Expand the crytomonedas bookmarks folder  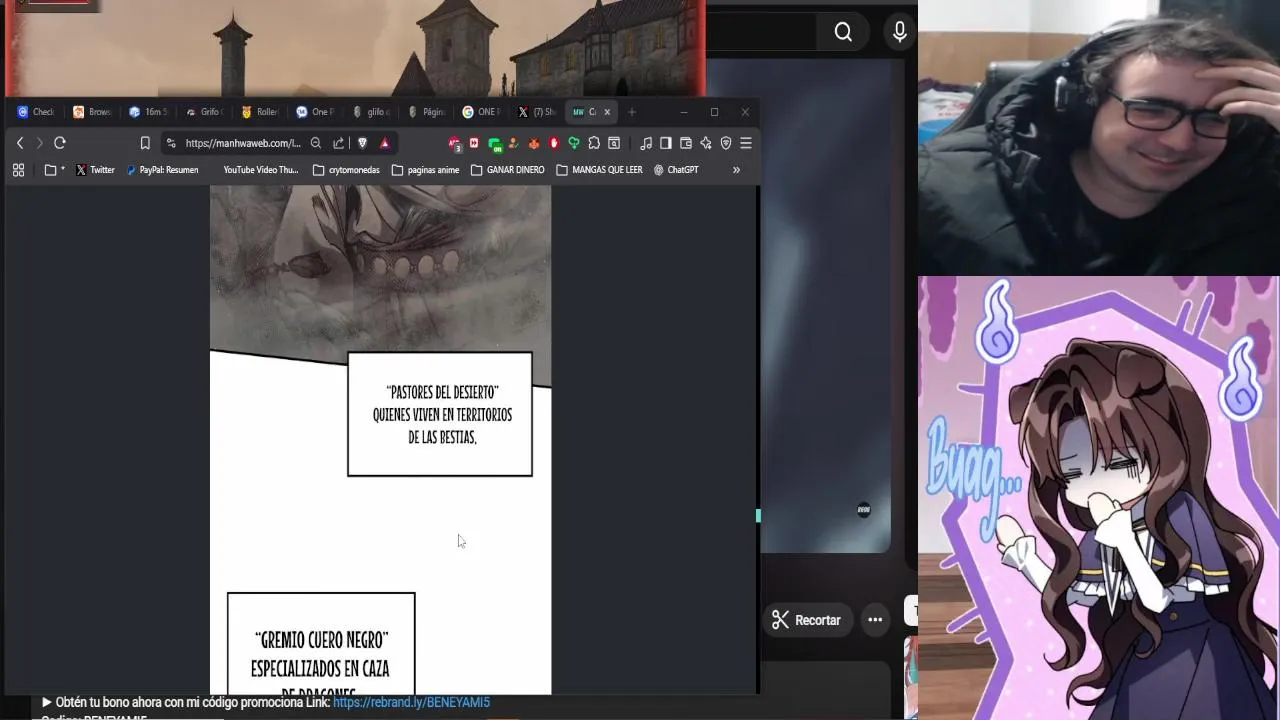point(346,170)
